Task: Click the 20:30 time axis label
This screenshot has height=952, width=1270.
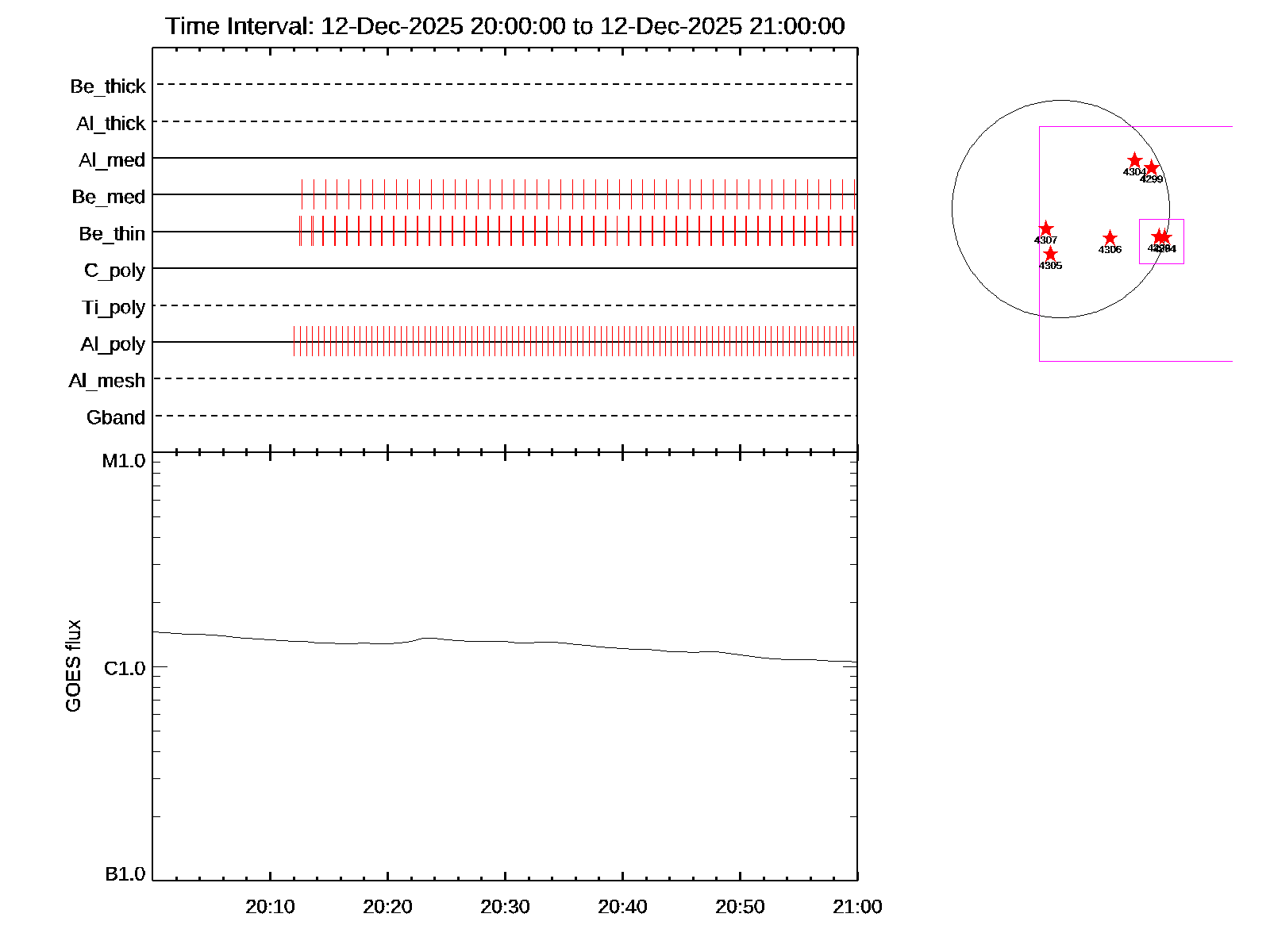Action: tap(505, 907)
